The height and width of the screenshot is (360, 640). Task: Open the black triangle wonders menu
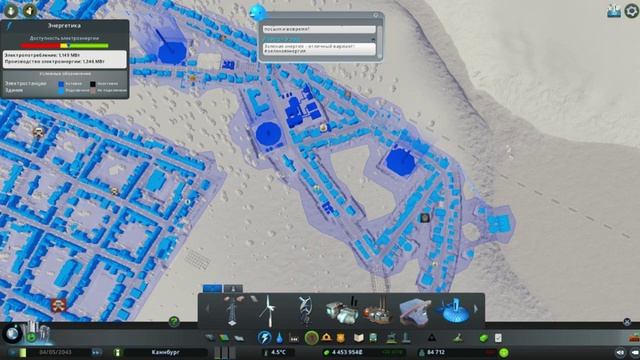[x=432, y=338]
